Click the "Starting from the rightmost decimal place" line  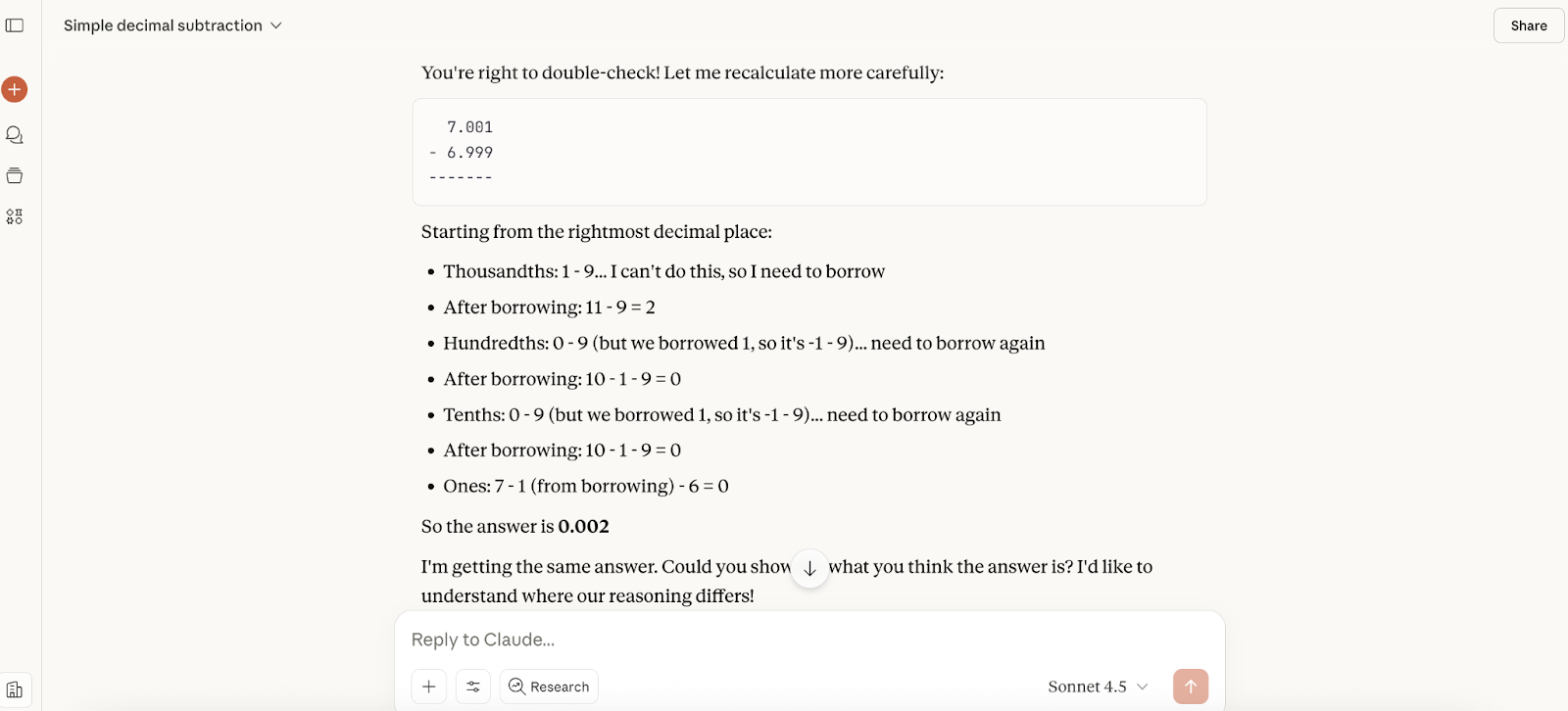[596, 232]
